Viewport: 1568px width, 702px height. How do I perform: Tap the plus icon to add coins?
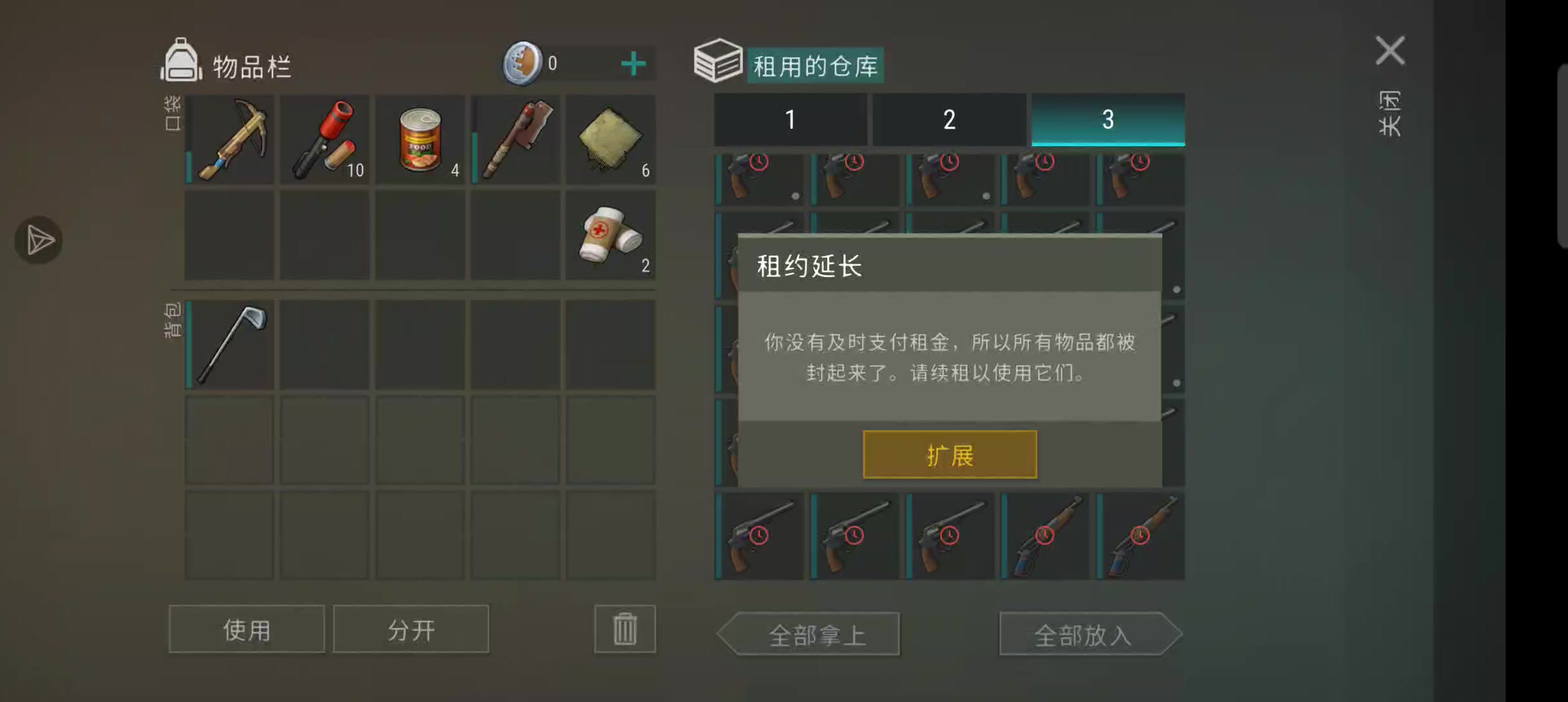633,64
